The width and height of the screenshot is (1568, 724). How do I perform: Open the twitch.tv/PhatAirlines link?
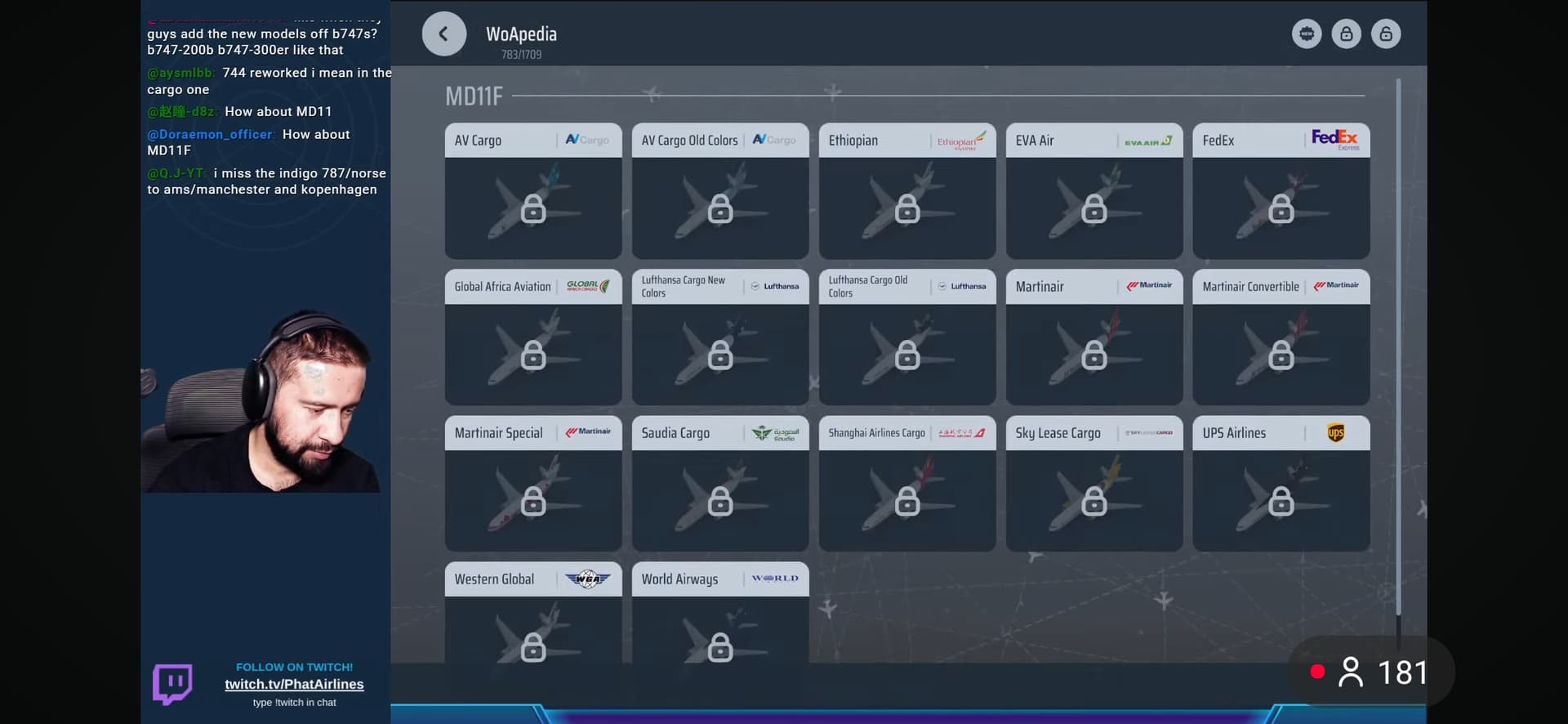click(294, 685)
